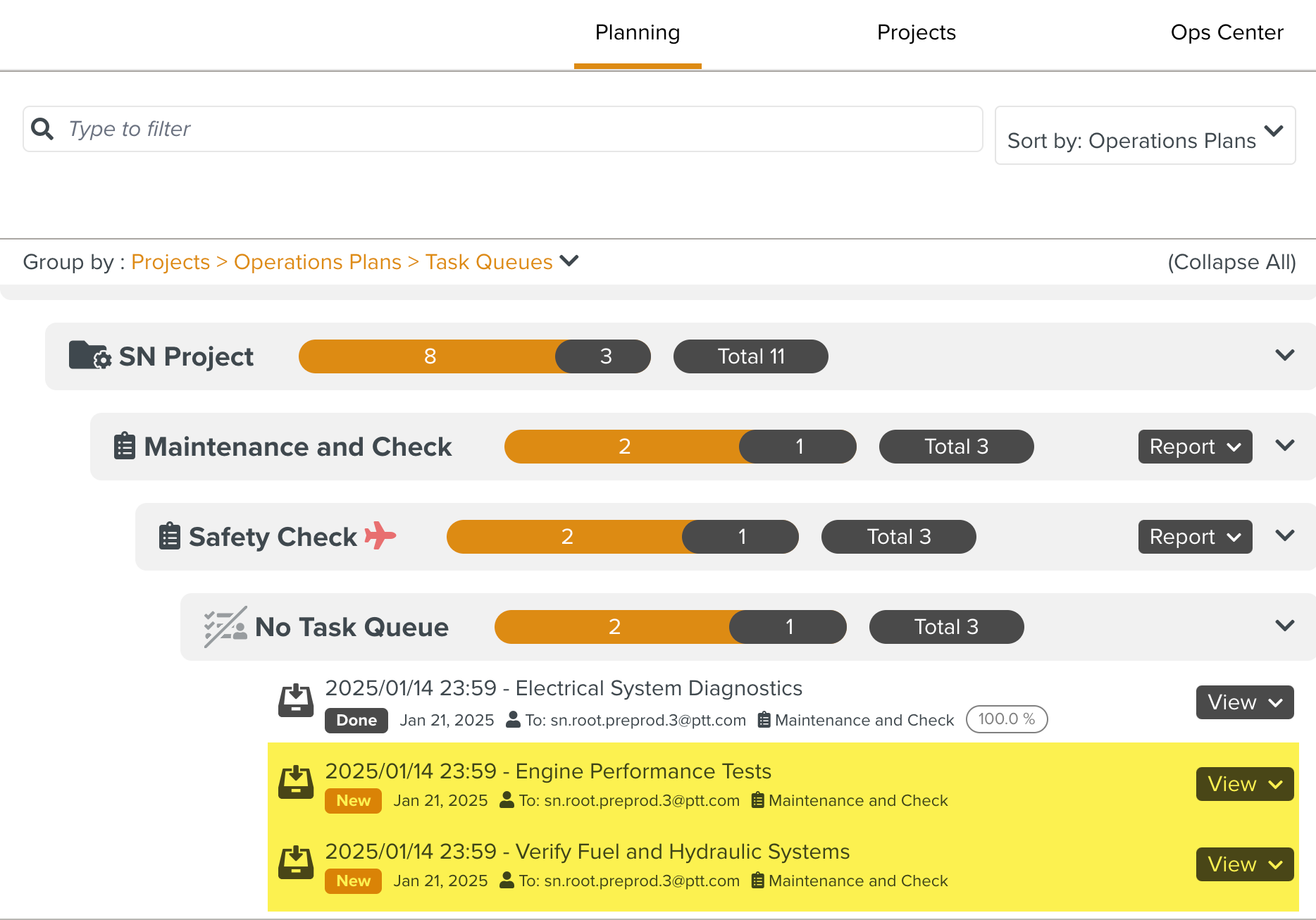Click the No Task Queue icon
Viewport: 1316px width, 920px height.
[x=225, y=626]
